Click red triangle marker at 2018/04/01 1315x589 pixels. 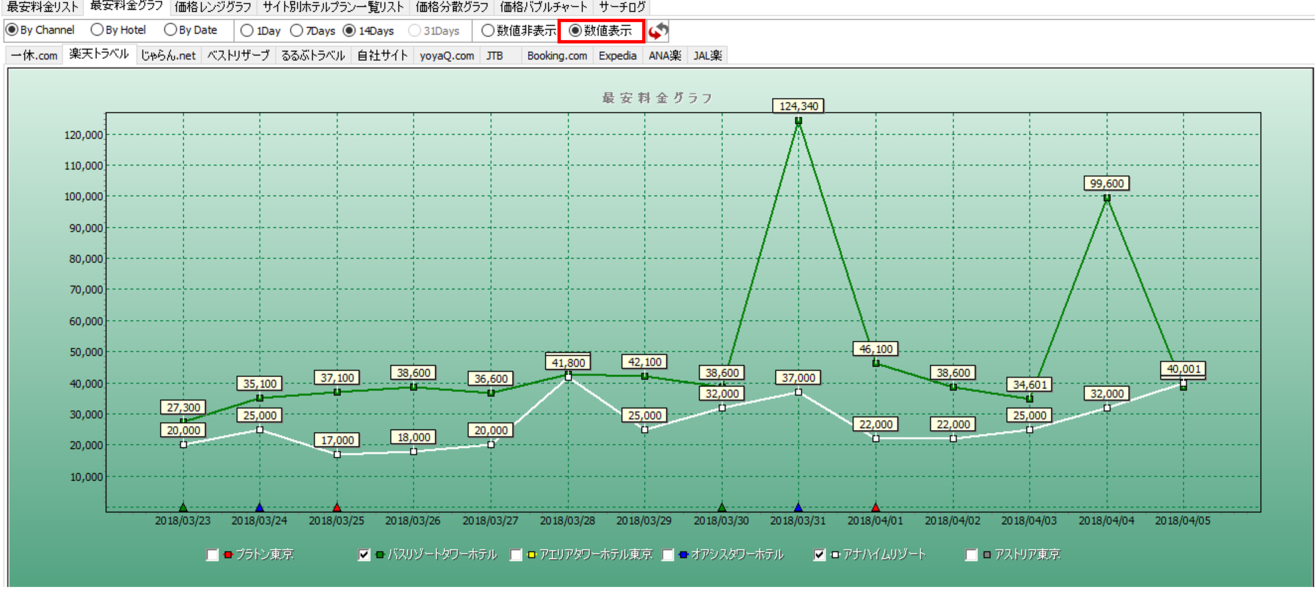coord(876,508)
